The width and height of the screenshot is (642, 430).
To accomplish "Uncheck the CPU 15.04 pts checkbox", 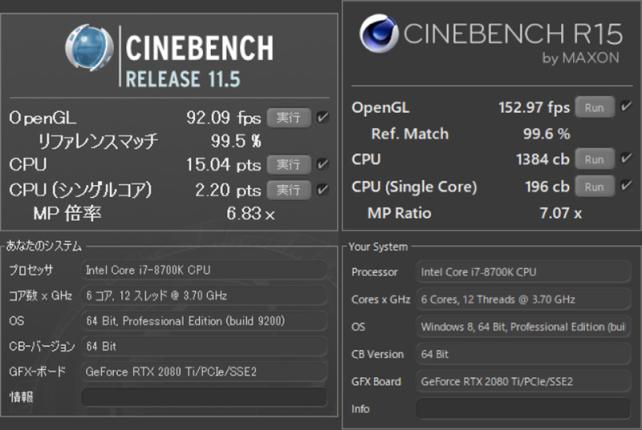I will [x=322, y=164].
